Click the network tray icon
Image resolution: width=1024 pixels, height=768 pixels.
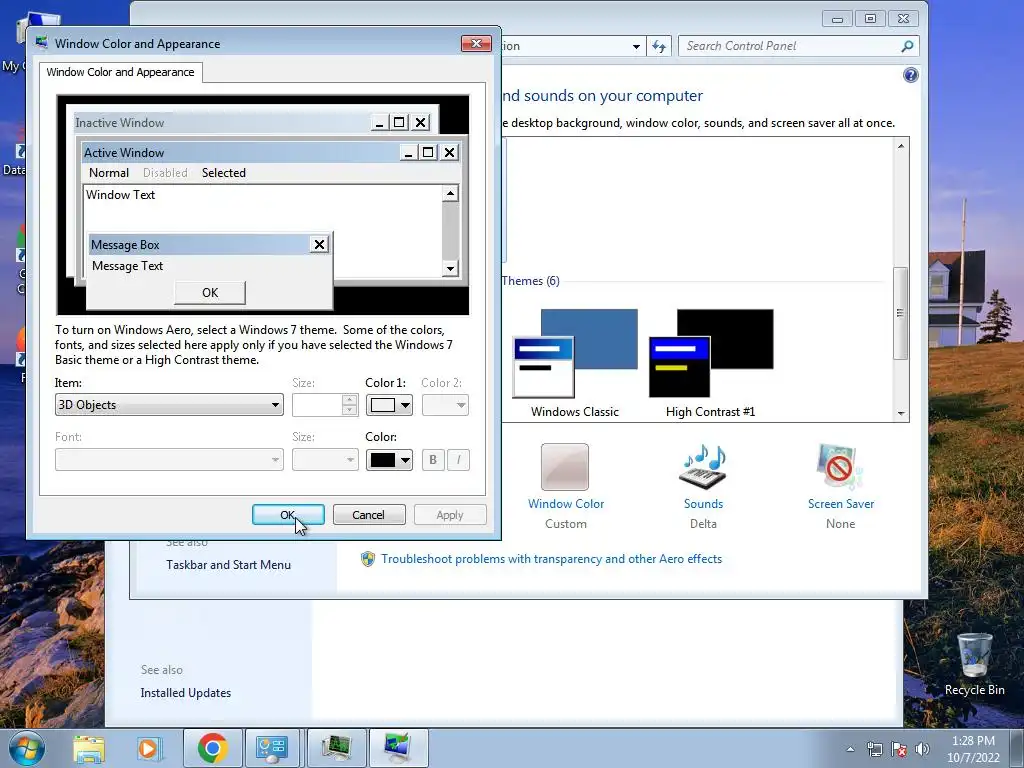(x=874, y=749)
